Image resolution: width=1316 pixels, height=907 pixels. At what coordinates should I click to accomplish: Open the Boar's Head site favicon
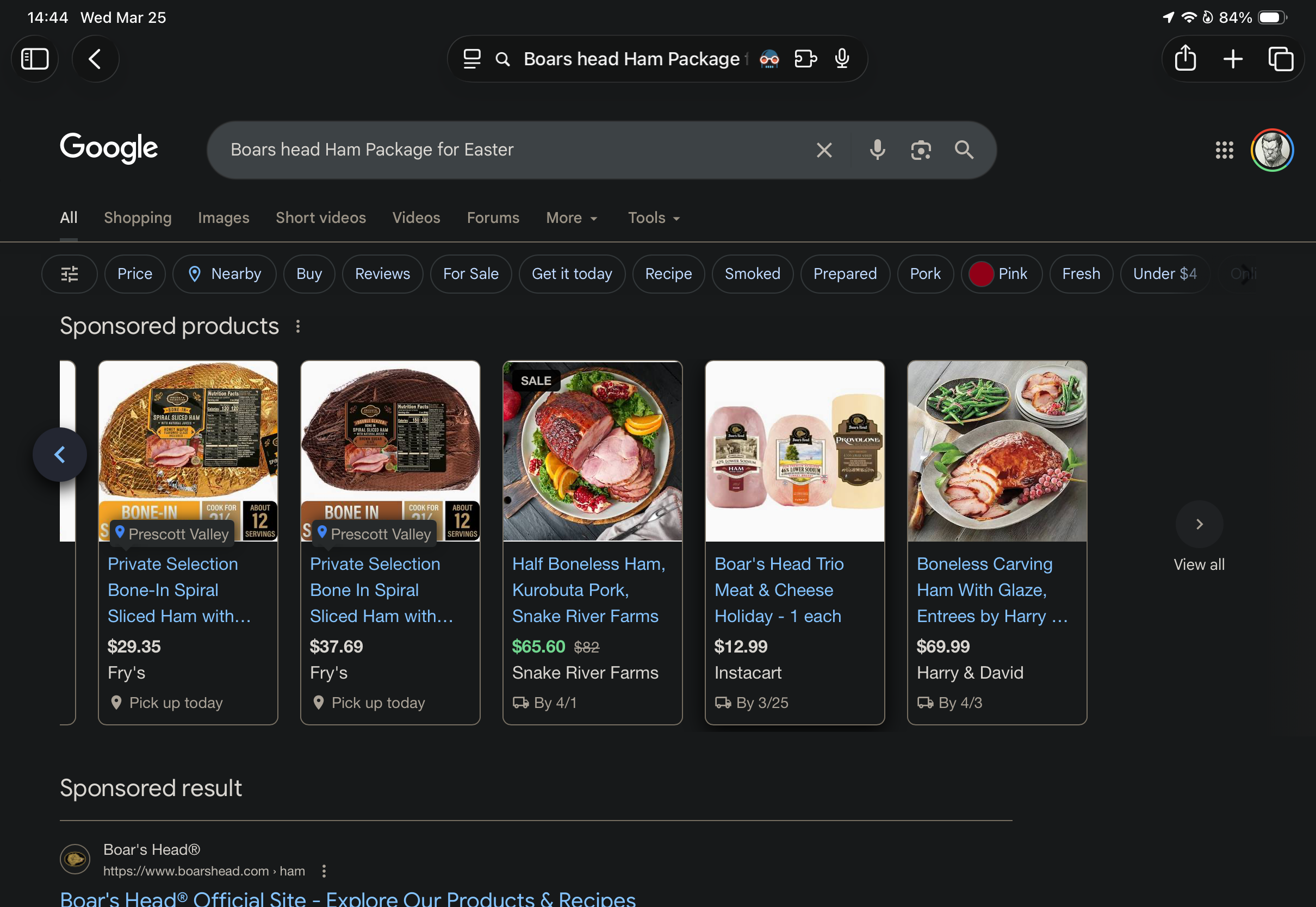75,859
